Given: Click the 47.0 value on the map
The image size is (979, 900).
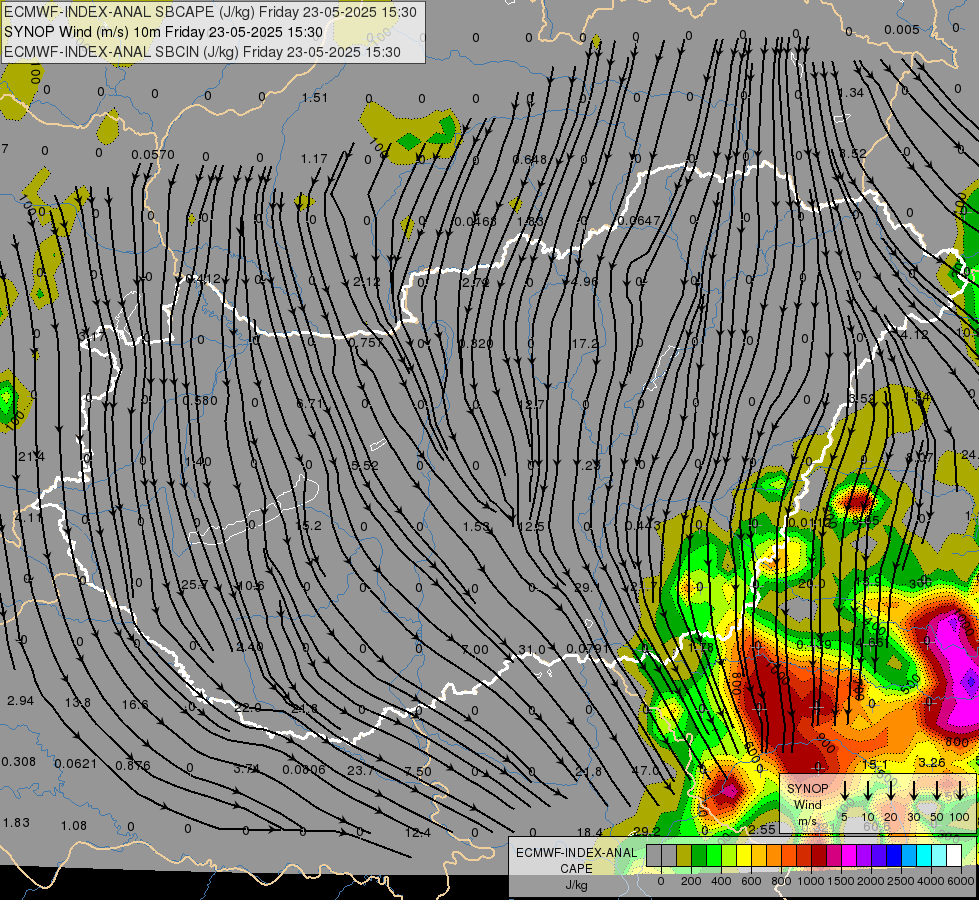Looking at the screenshot, I should [646, 770].
